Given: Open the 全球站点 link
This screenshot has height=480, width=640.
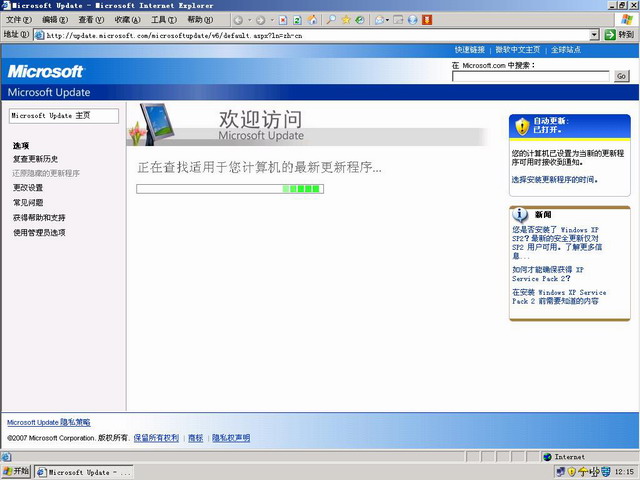Looking at the screenshot, I should pos(566,50).
